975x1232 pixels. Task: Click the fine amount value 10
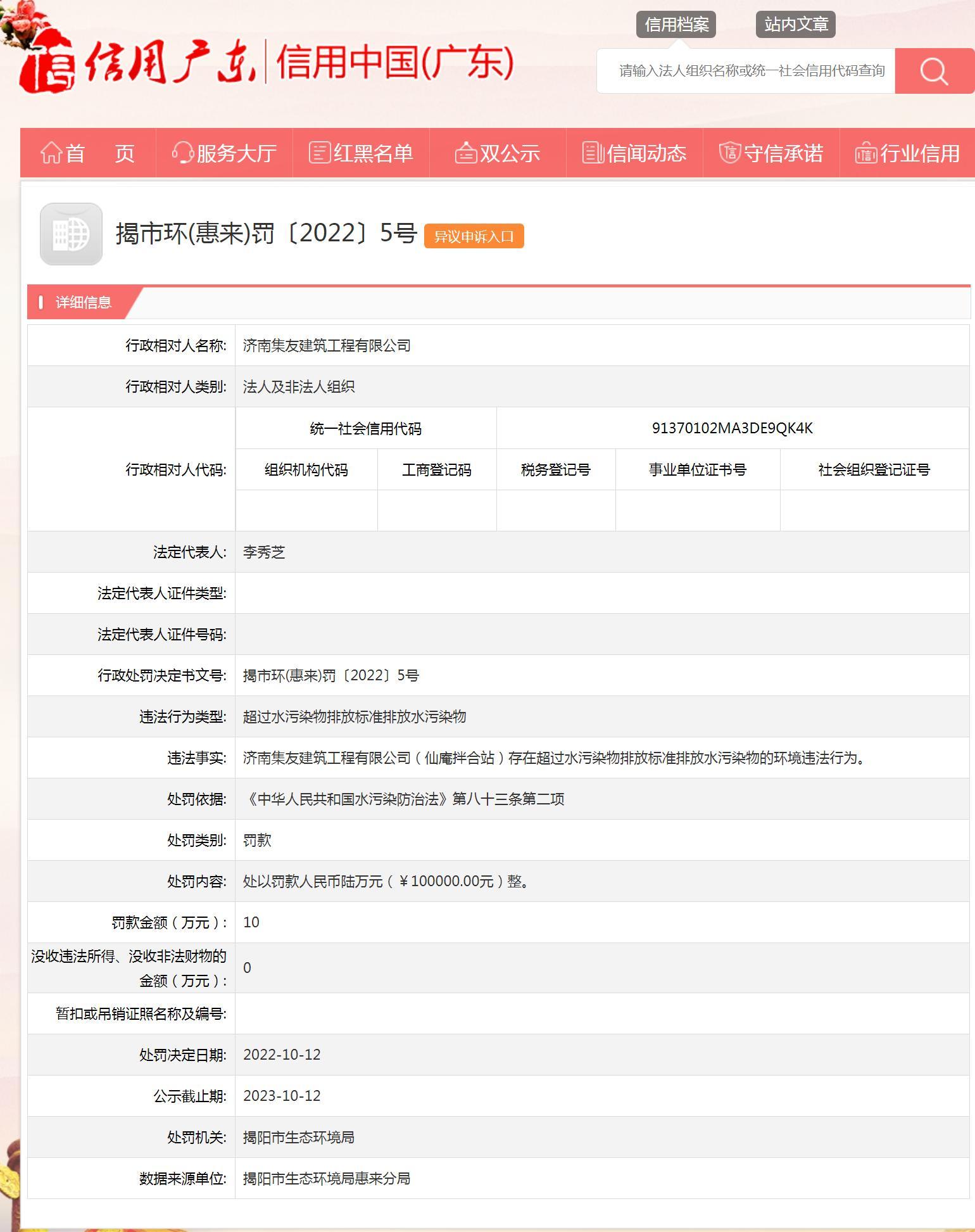(x=251, y=922)
